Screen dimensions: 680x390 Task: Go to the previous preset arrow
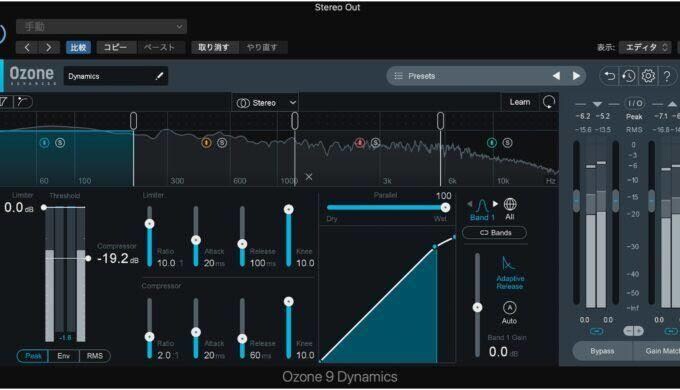pos(556,76)
